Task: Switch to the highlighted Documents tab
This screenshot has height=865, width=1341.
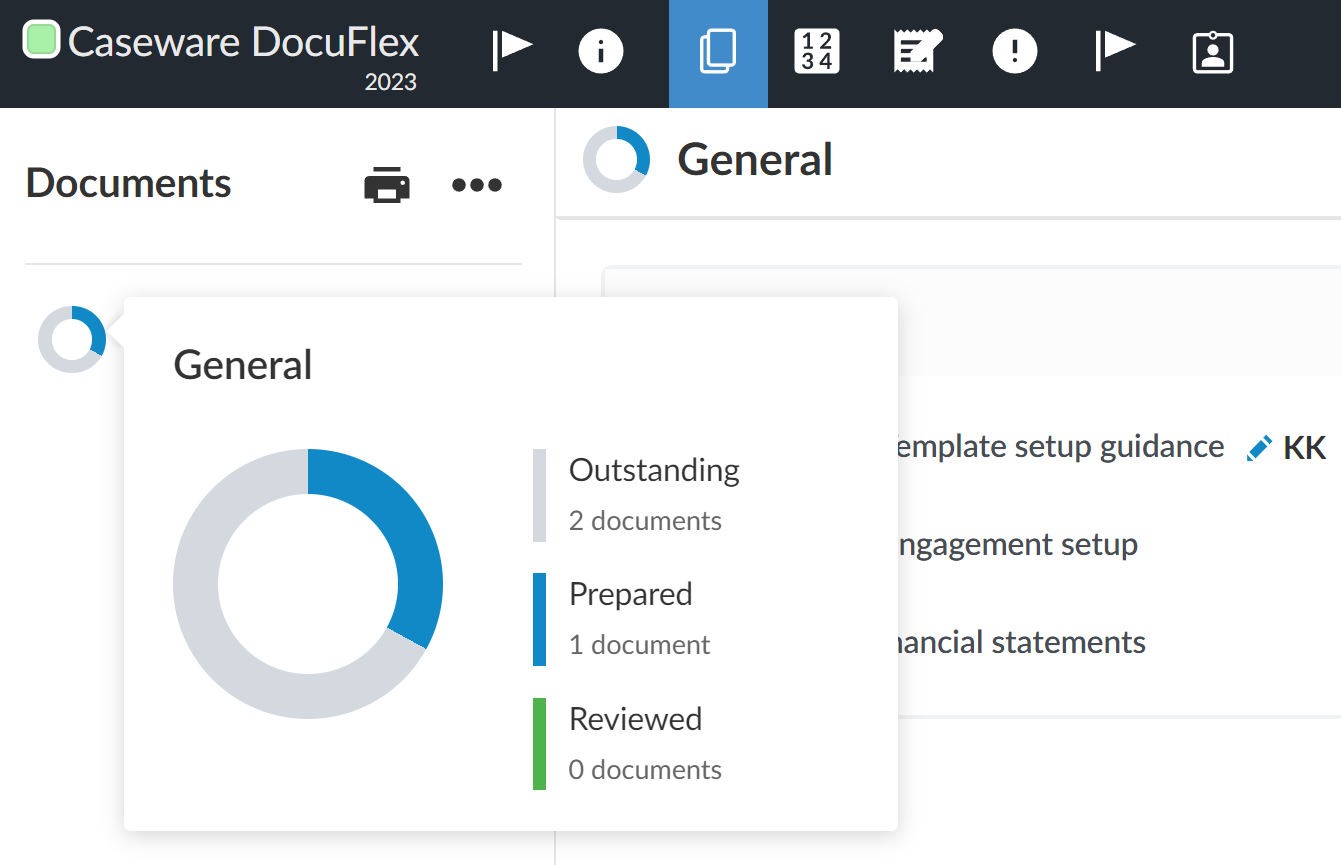Action: (718, 51)
